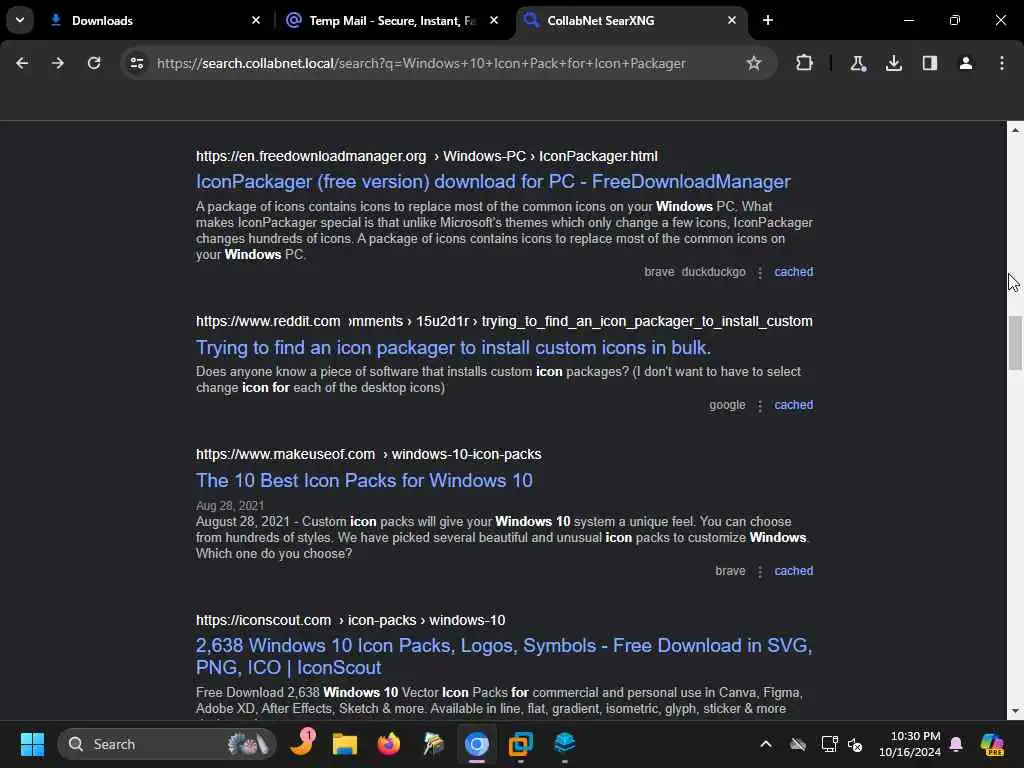Open a new browser tab
The height and width of the screenshot is (768, 1024).
768,20
